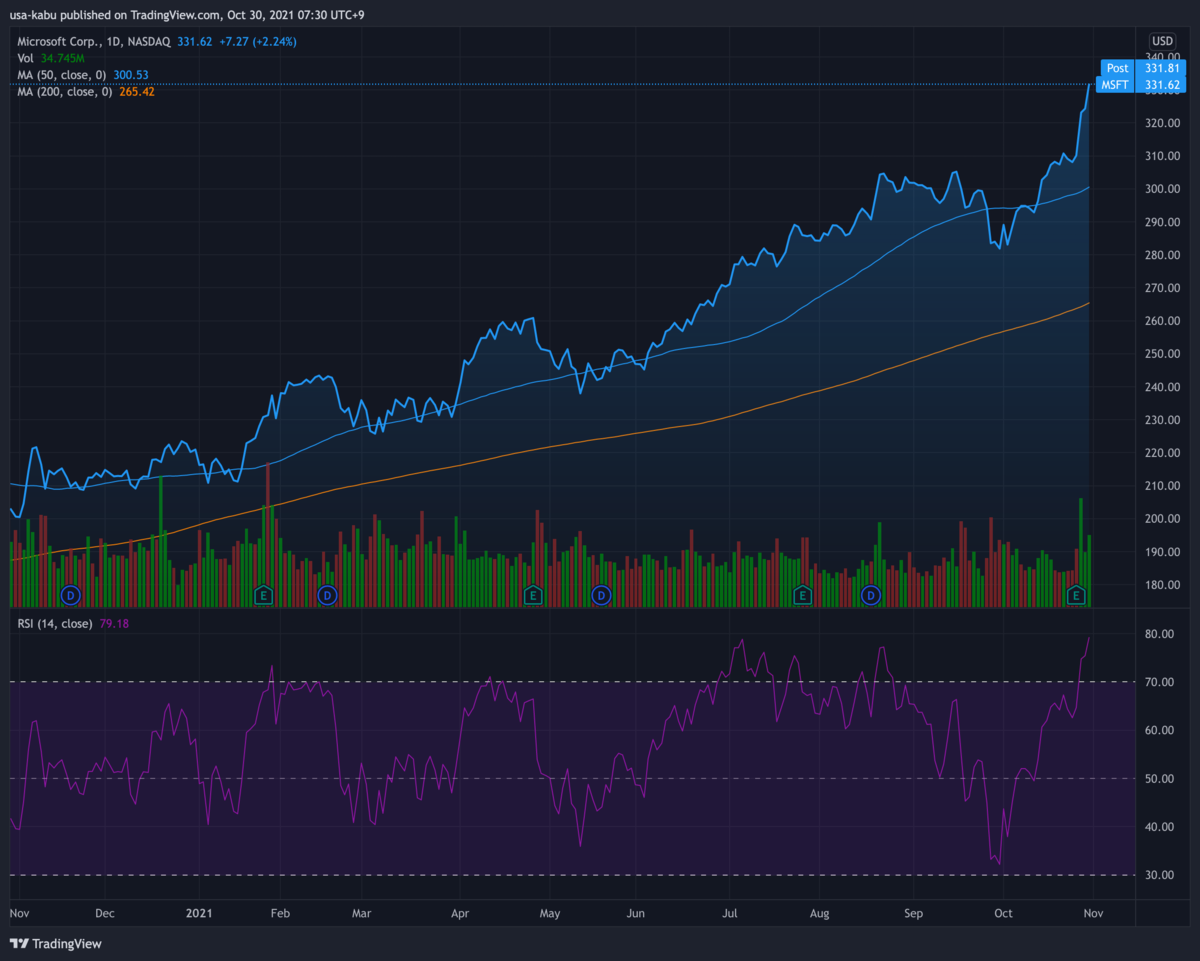The image size is (1200, 961).
Task: Select the 180.00 price axis label
Action: [x=1160, y=585]
